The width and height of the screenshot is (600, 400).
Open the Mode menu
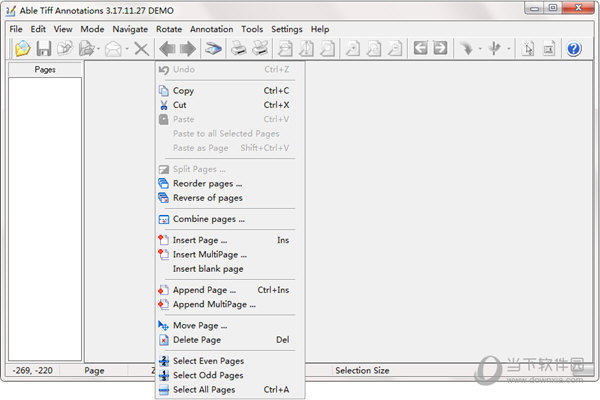(x=92, y=29)
